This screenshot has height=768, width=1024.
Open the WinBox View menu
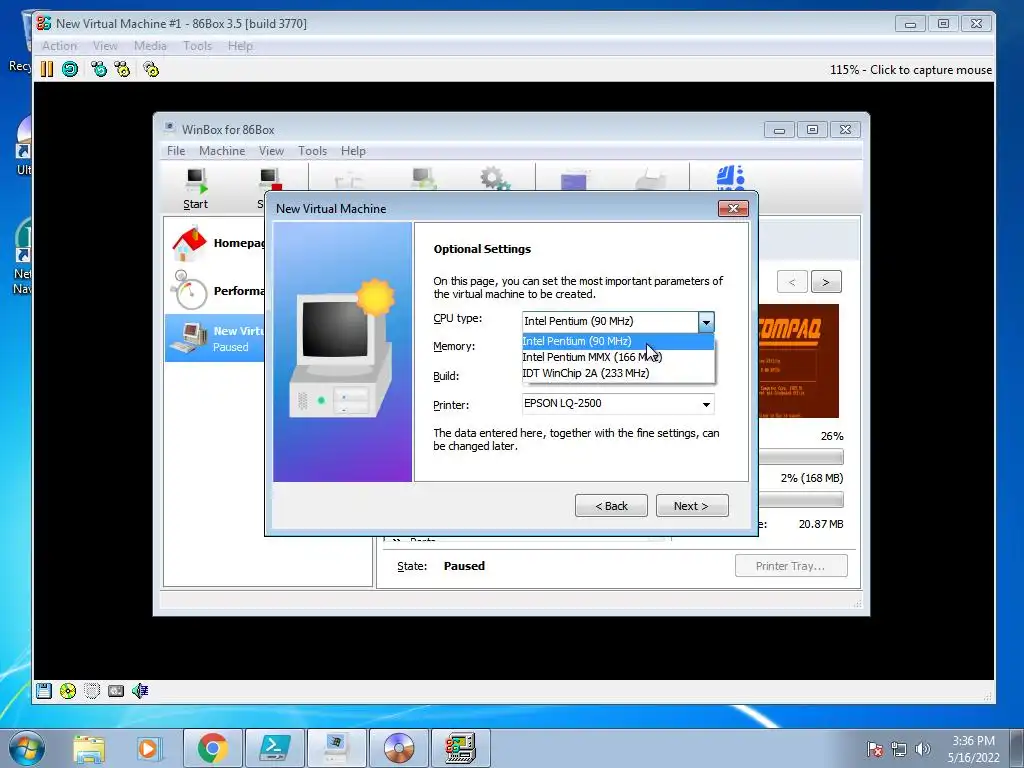pyautogui.click(x=271, y=151)
